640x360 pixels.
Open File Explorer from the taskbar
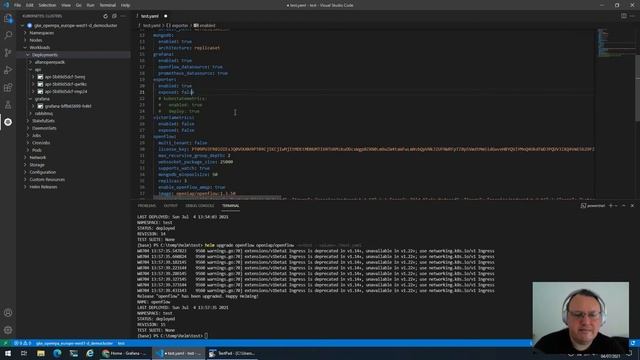tap(41, 353)
